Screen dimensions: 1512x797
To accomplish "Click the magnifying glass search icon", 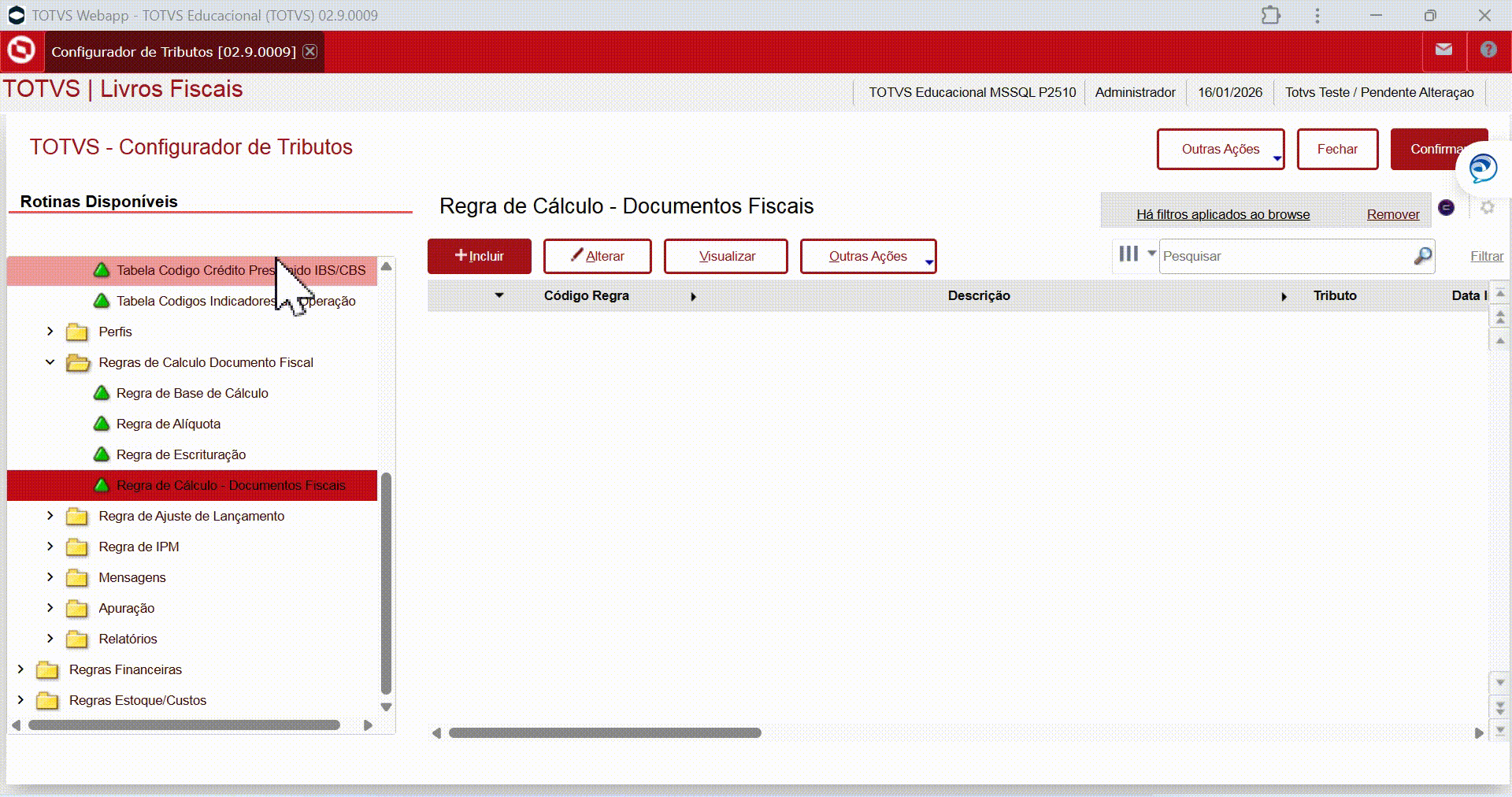I will pyautogui.click(x=1423, y=256).
